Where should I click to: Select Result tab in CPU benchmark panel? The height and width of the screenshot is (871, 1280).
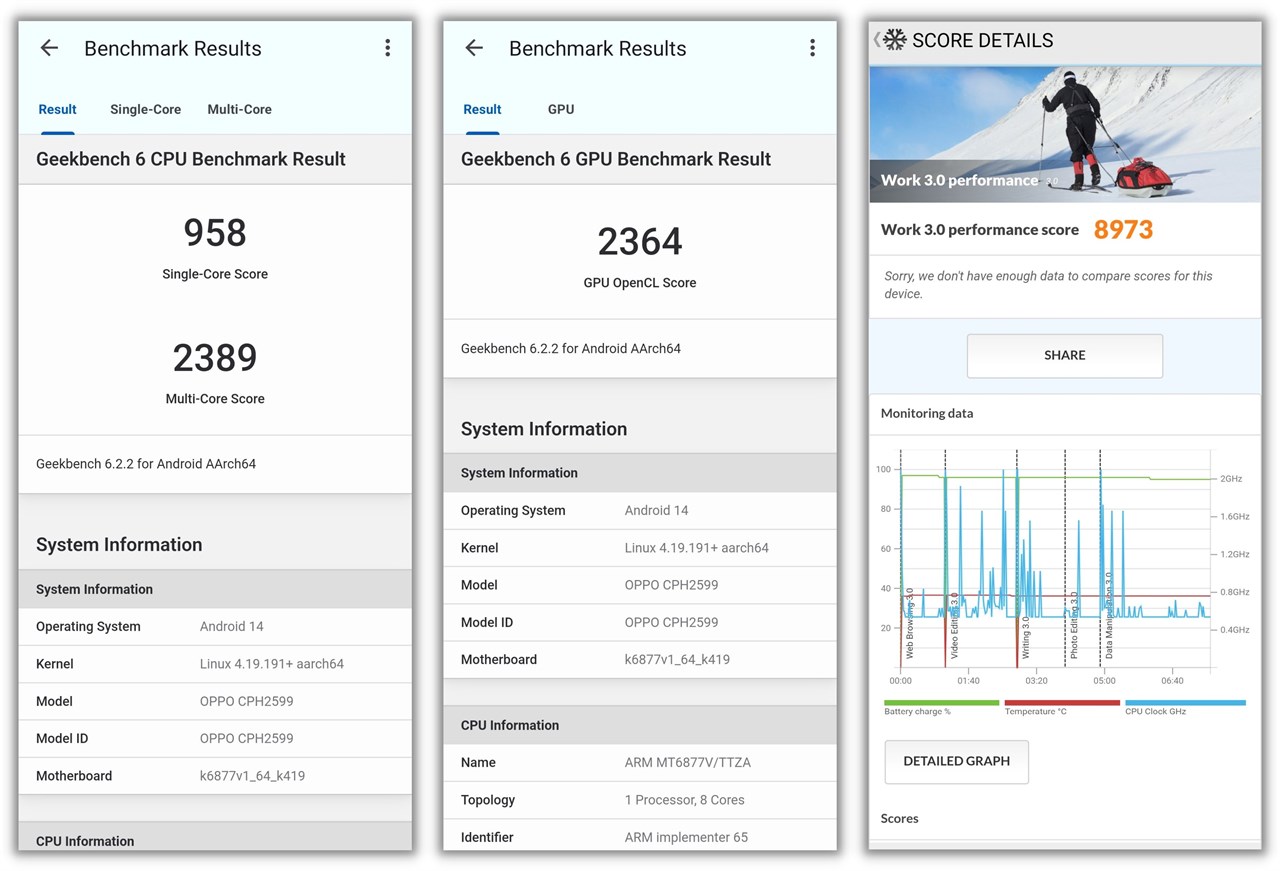(57, 110)
